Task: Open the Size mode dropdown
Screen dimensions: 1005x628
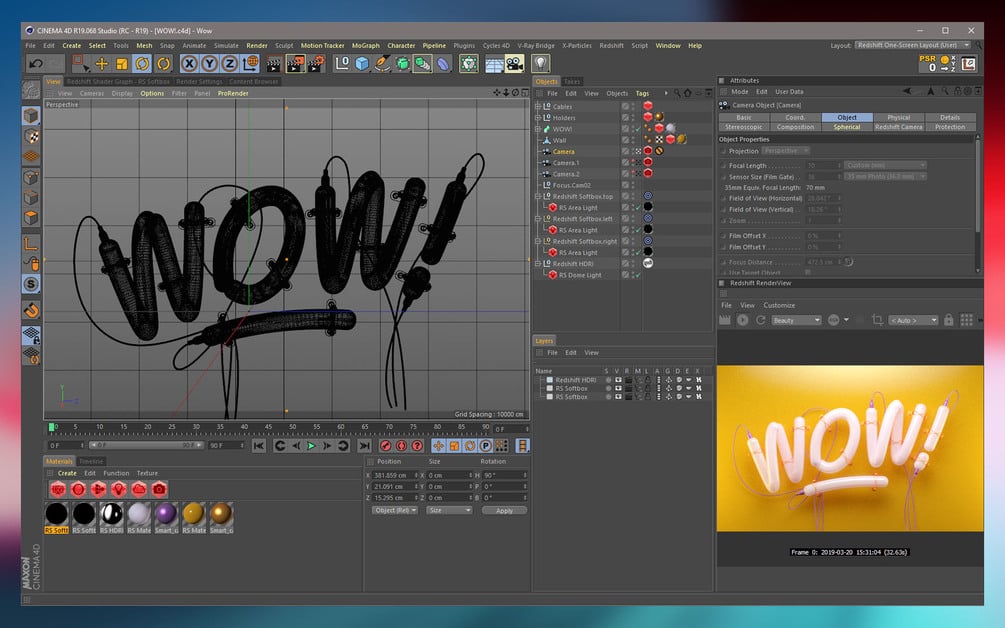Action: [449, 510]
